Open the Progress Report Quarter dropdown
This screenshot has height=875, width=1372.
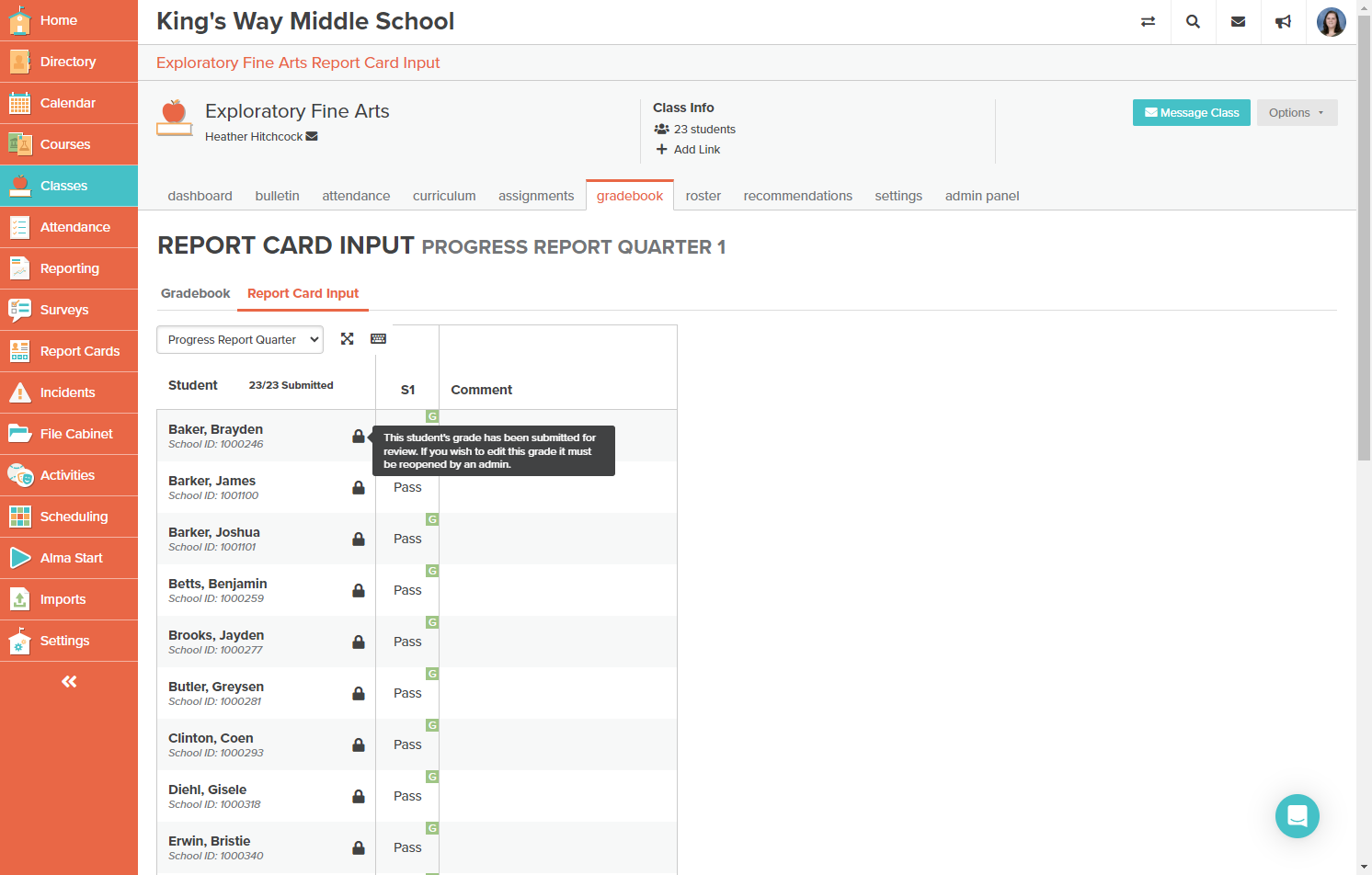point(240,339)
